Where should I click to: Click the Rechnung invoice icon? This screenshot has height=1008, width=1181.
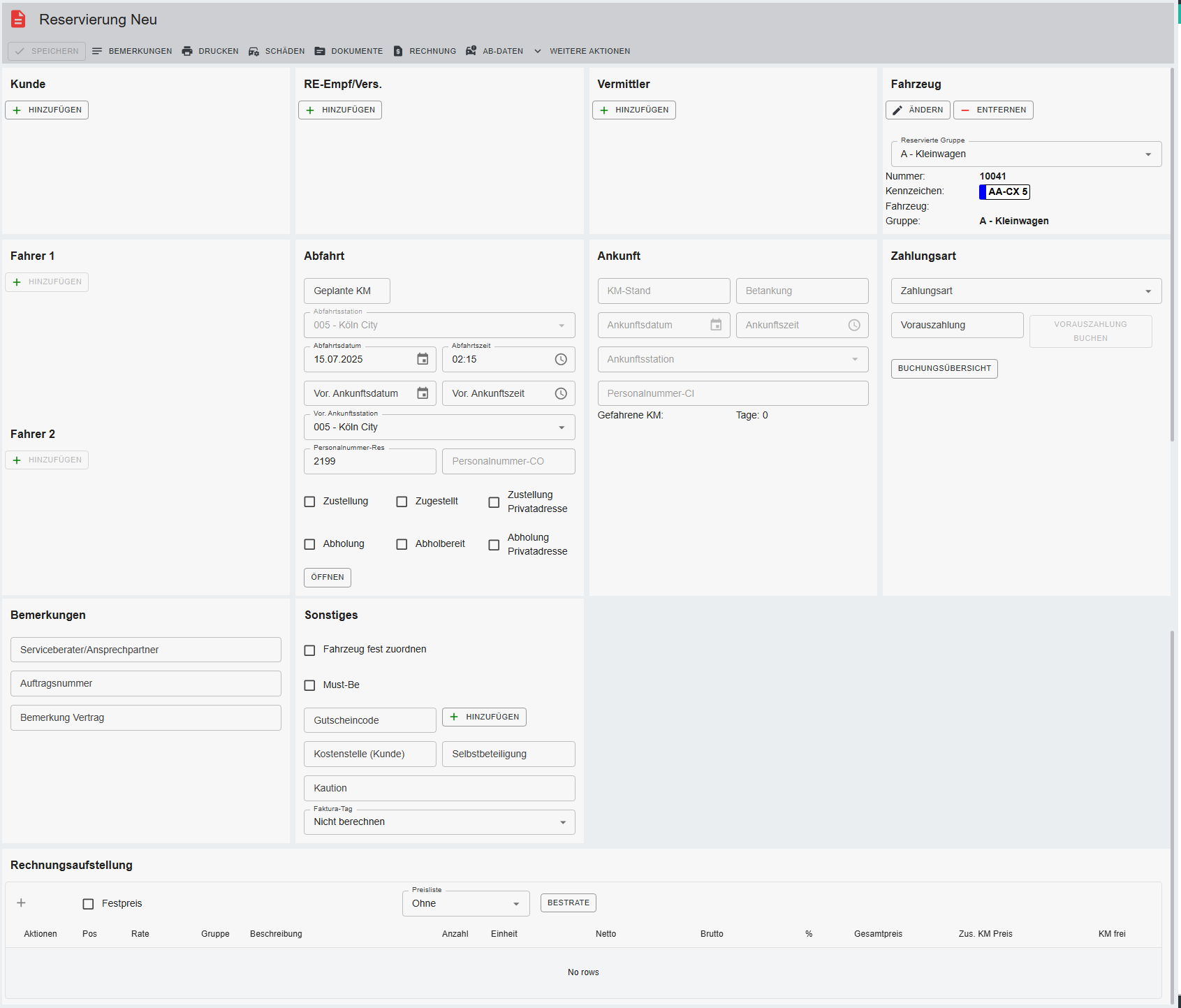click(398, 51)
